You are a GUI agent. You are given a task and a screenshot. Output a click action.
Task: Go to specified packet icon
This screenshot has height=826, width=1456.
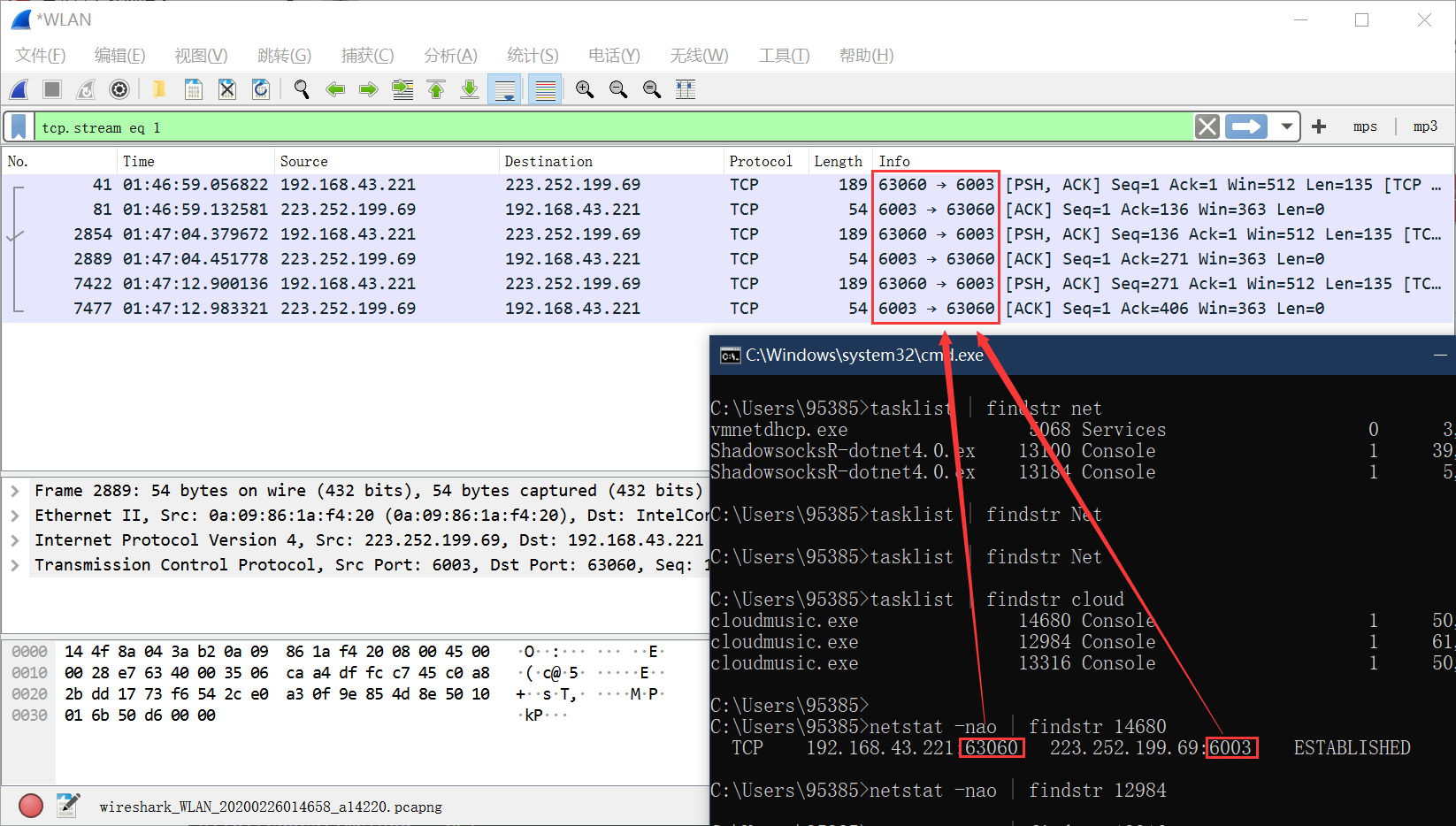pyautogui.click(x=402, y=89)
